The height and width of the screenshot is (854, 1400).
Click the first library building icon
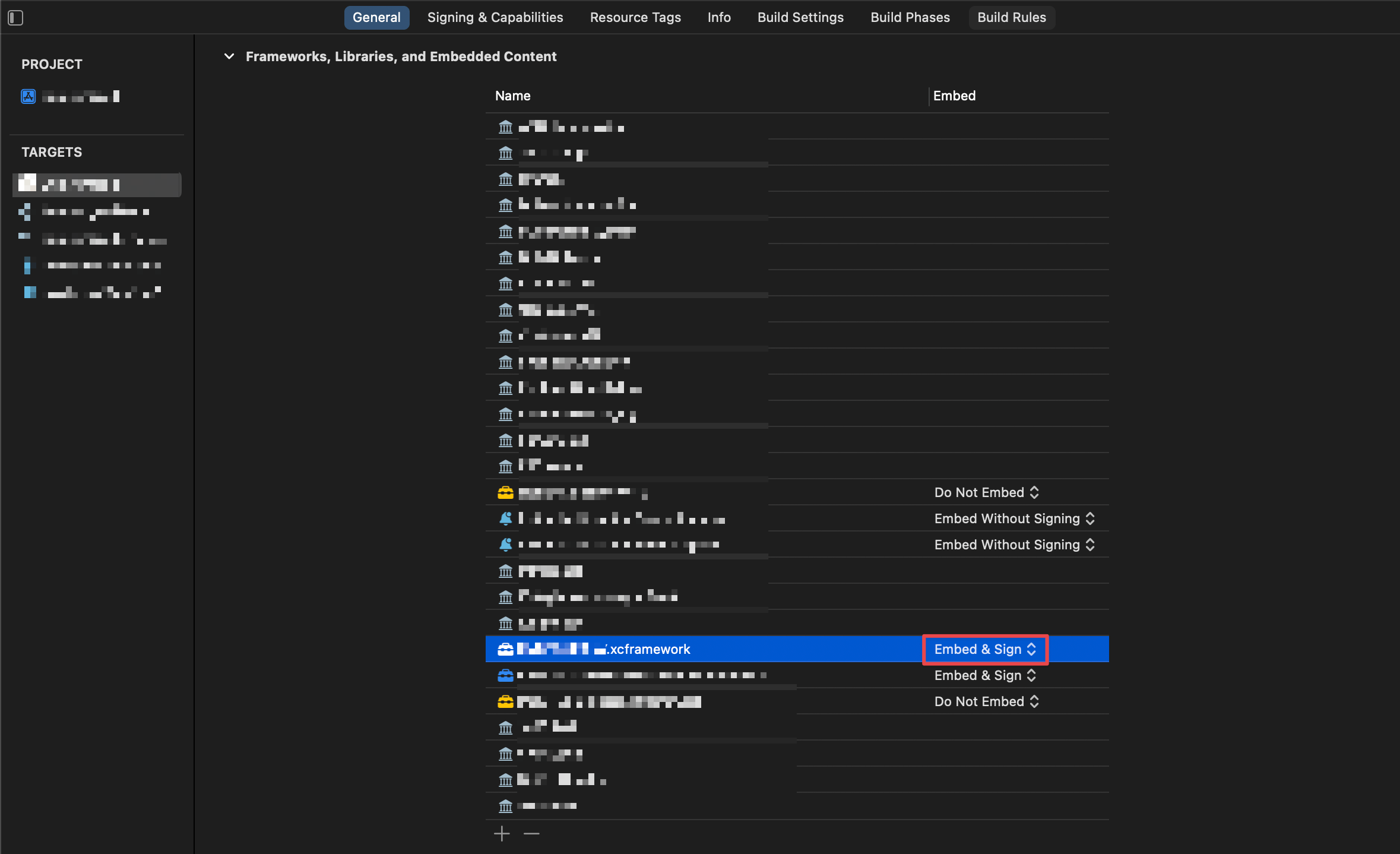(x=505, y=127)
